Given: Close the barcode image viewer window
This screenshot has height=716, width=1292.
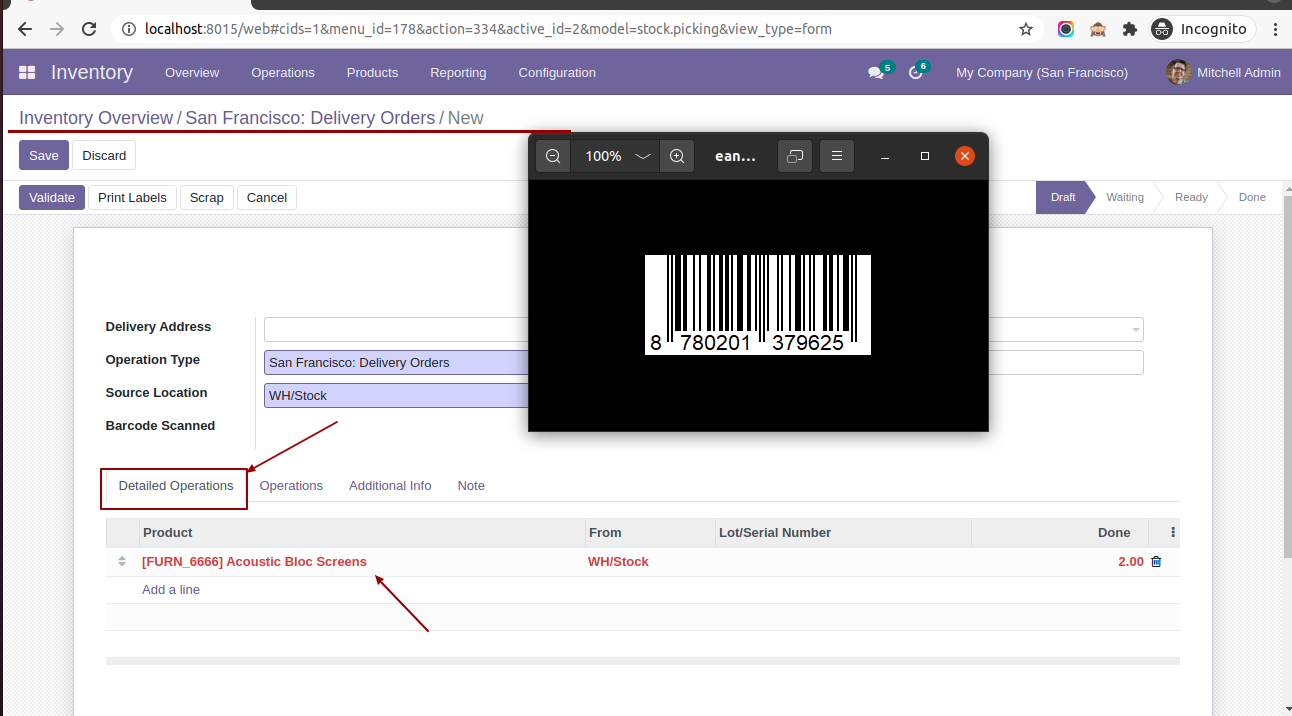Looking at the screenshot, I should tap(965, 156).
